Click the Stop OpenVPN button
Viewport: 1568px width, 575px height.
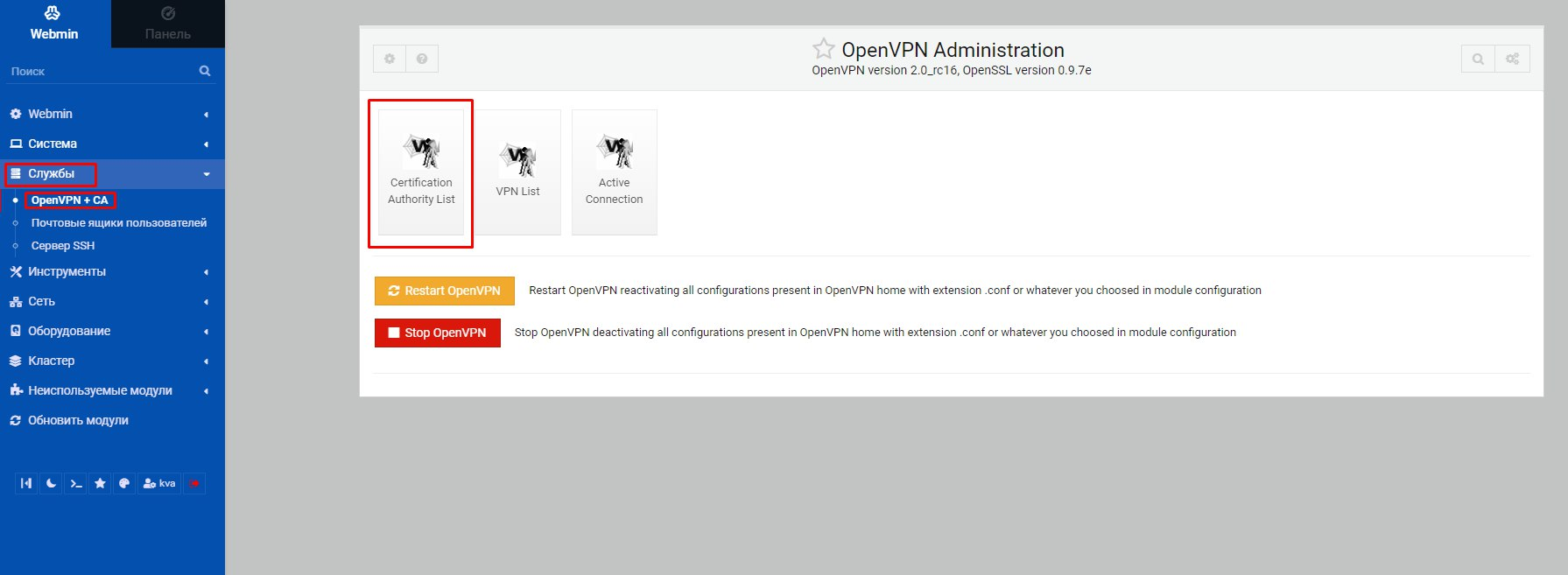pyautogui.click(x=437, y=333)
